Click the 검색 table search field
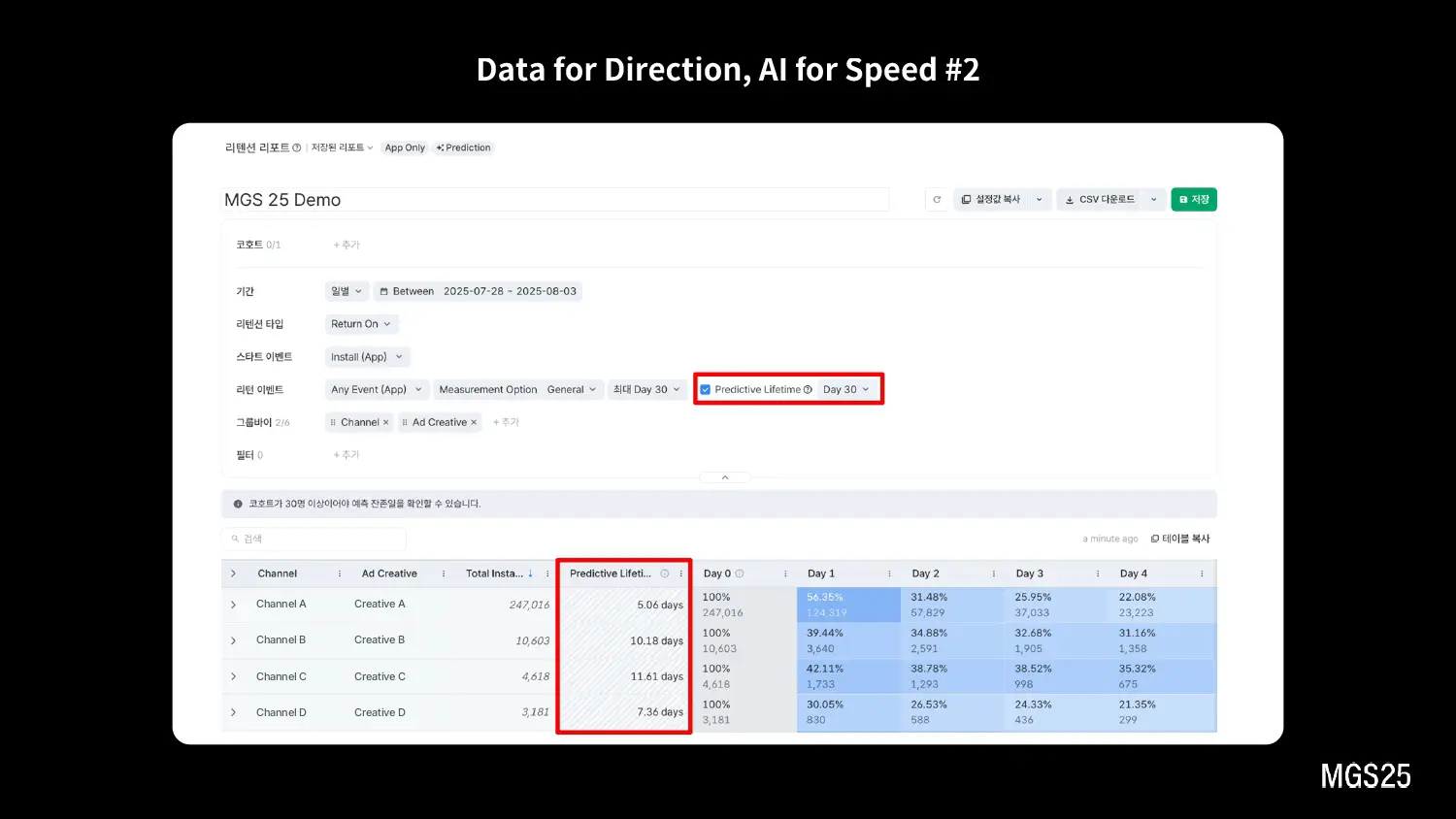 (x=314, y=540)
